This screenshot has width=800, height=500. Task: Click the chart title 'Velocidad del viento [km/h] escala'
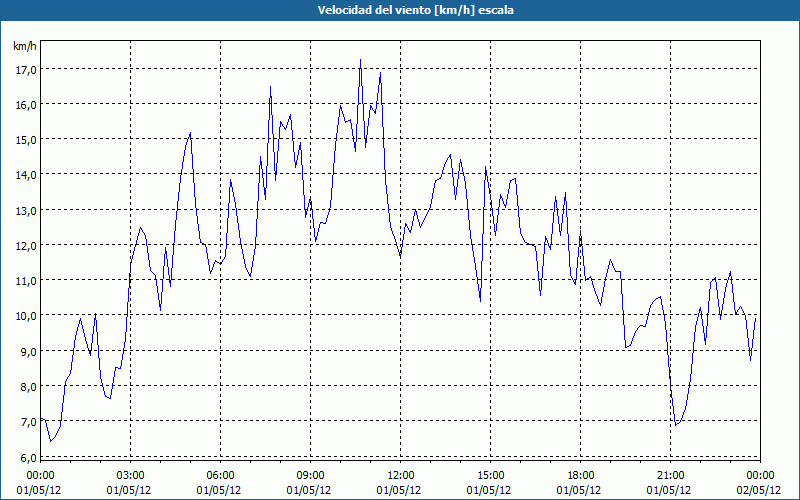(415, 10)
